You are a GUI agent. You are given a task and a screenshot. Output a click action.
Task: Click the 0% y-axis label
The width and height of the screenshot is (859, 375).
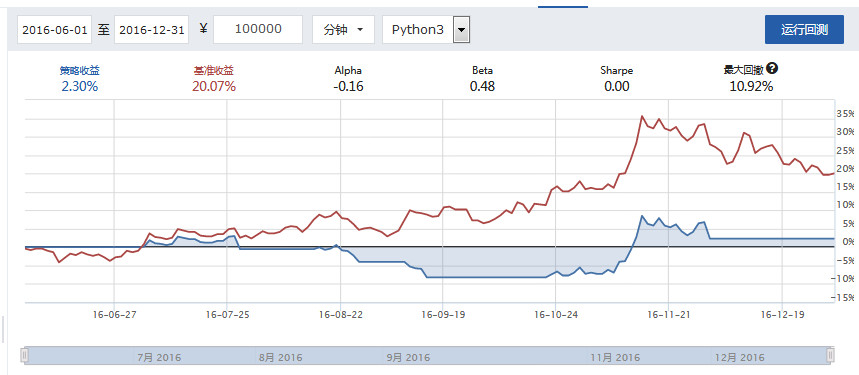848,241
